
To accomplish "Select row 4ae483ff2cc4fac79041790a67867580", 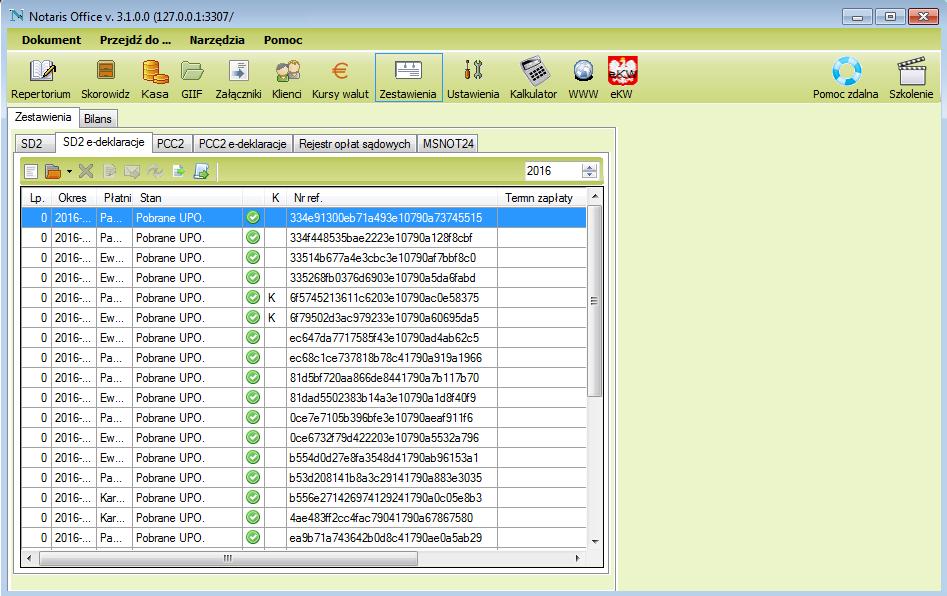I will pyautogui.click(x=304, y=517).
